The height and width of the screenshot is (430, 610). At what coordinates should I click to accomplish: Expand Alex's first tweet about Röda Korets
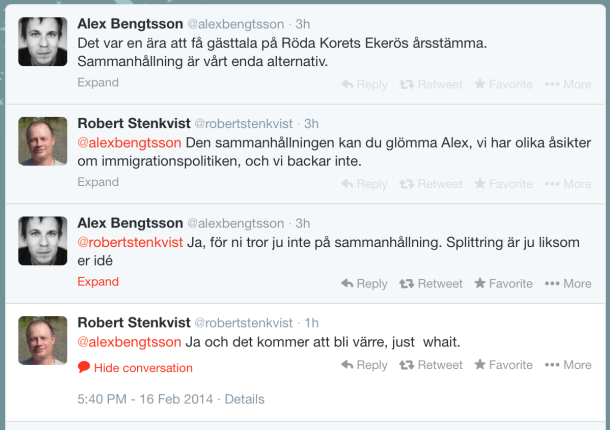98,82
